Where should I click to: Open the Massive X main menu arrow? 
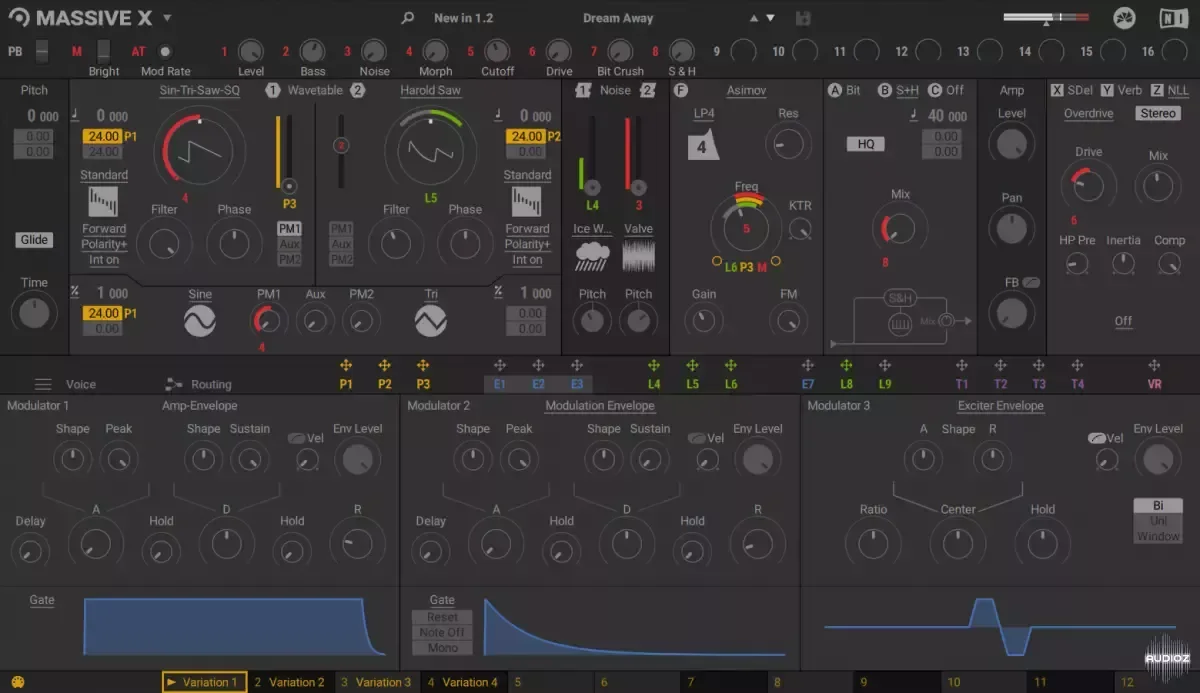click(x=167, y=18)
